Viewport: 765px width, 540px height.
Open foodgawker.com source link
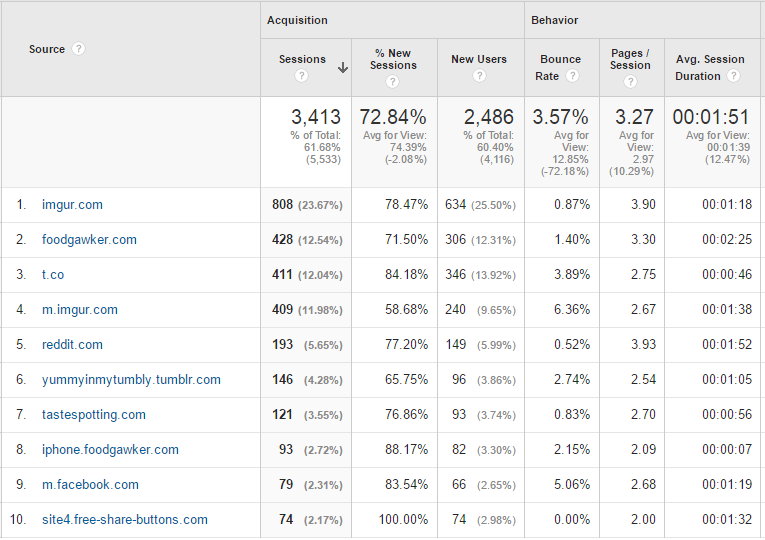pyautogui.click(x=89, y=240)
